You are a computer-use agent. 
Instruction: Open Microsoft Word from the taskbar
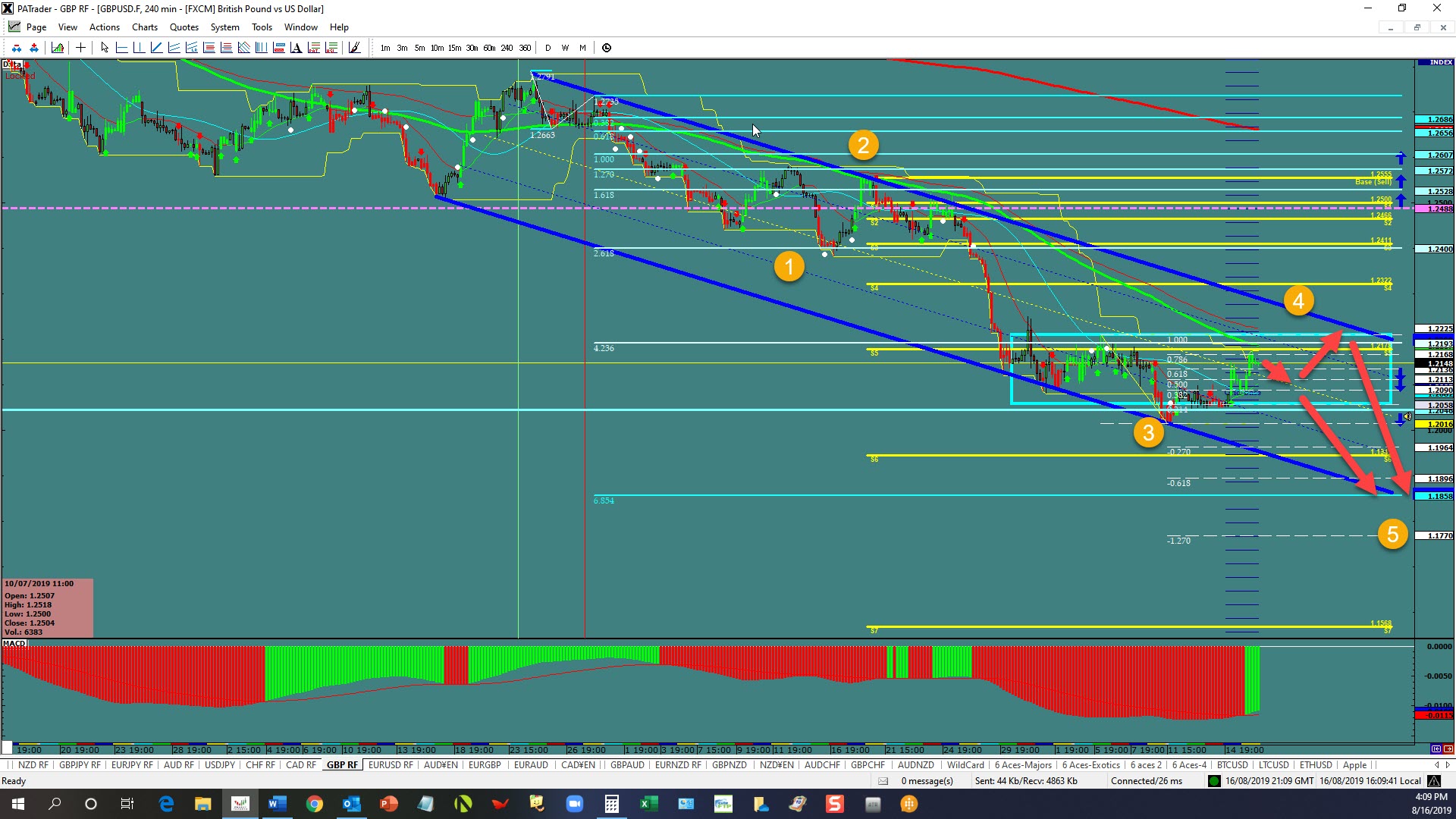pyautogui.click(x=277, y=804)
